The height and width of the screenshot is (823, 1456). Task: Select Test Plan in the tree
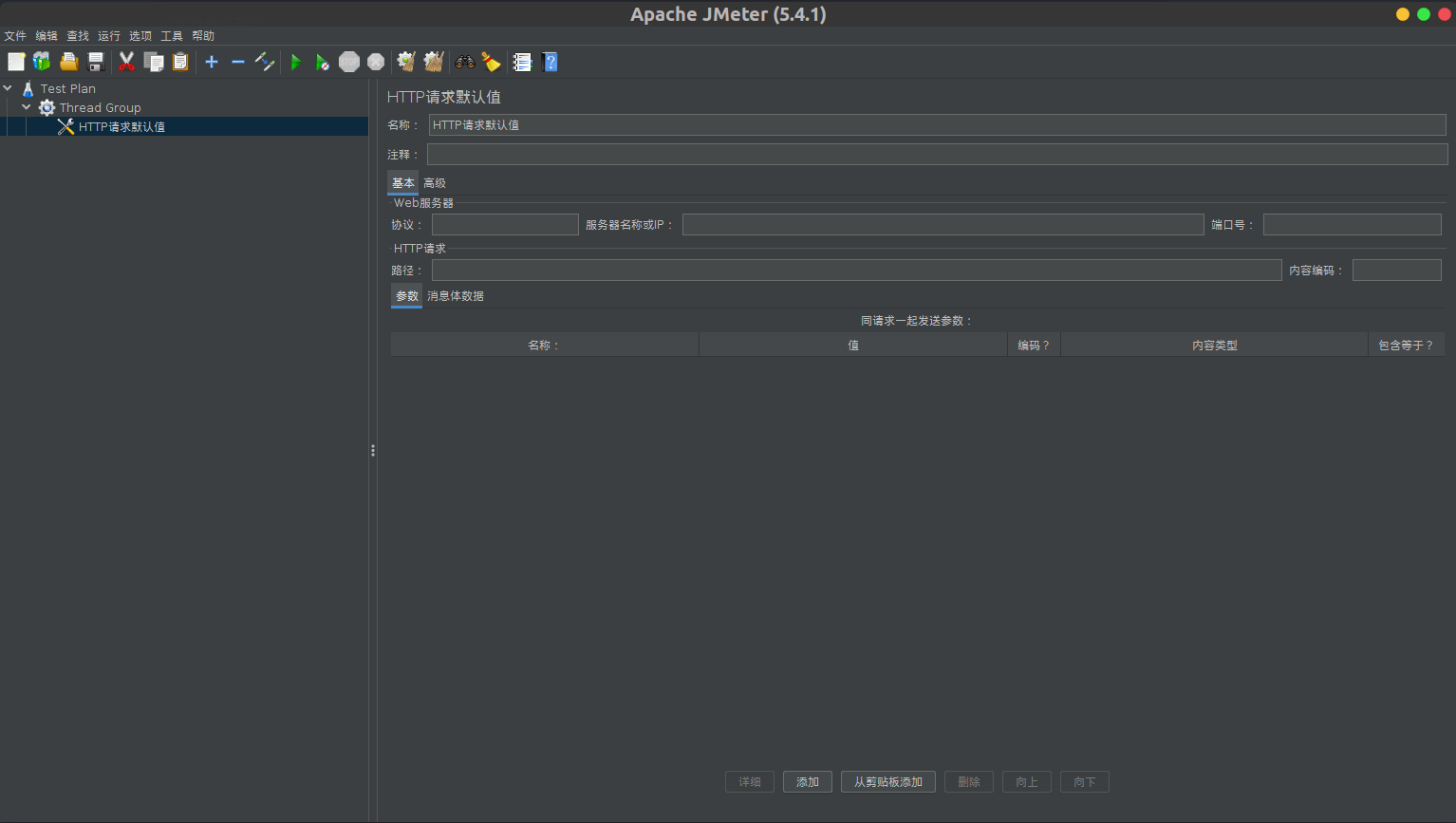(68, 88)
